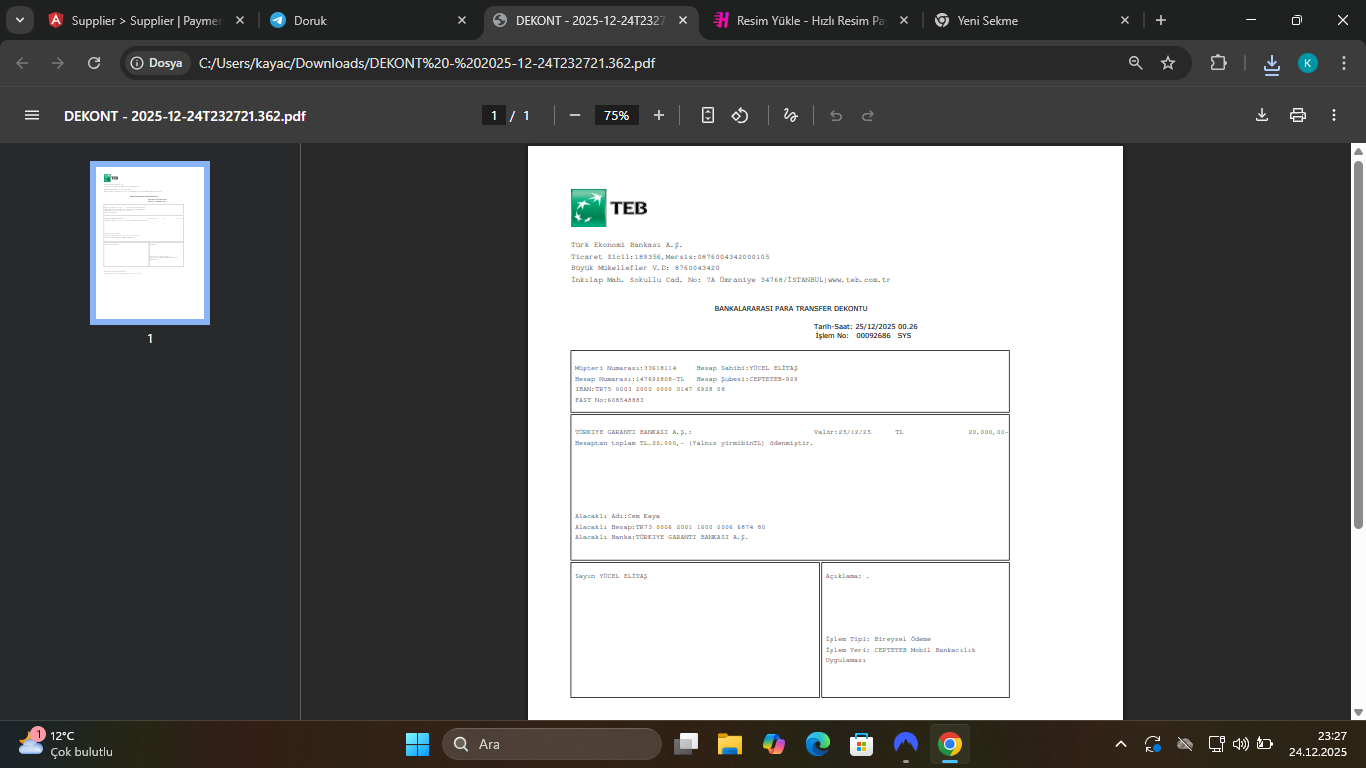
Task: Click the TEB bank logo
Action: [x=609, y=208]
